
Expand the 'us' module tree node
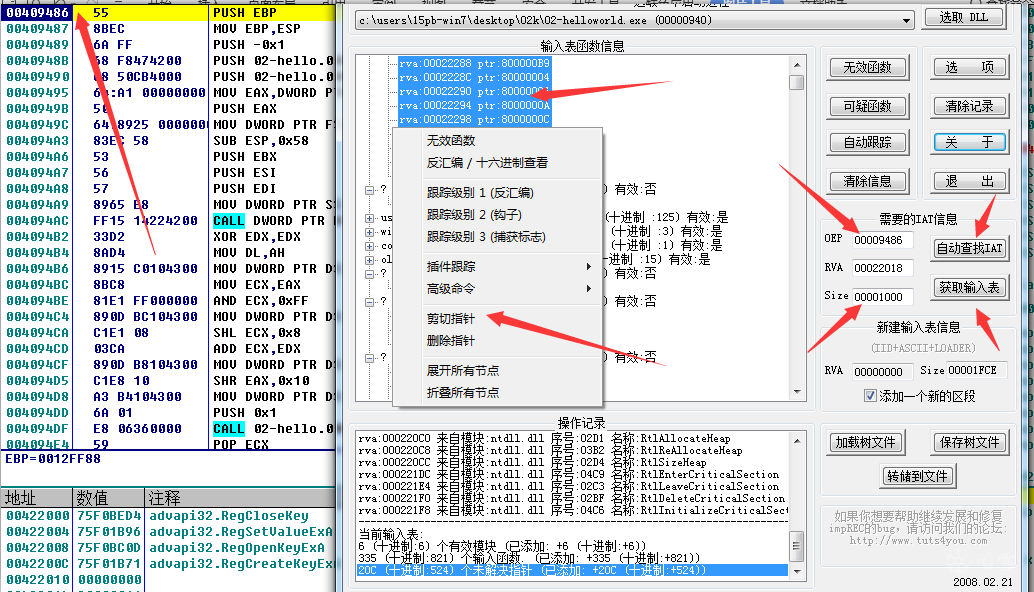point(369,218)
